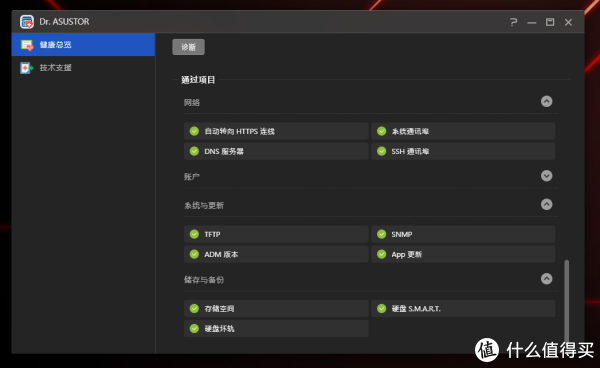This screenshot has width=600, height=368.
Task: Close the Dr. ASUSTOR window
Action: click(568, 22)
